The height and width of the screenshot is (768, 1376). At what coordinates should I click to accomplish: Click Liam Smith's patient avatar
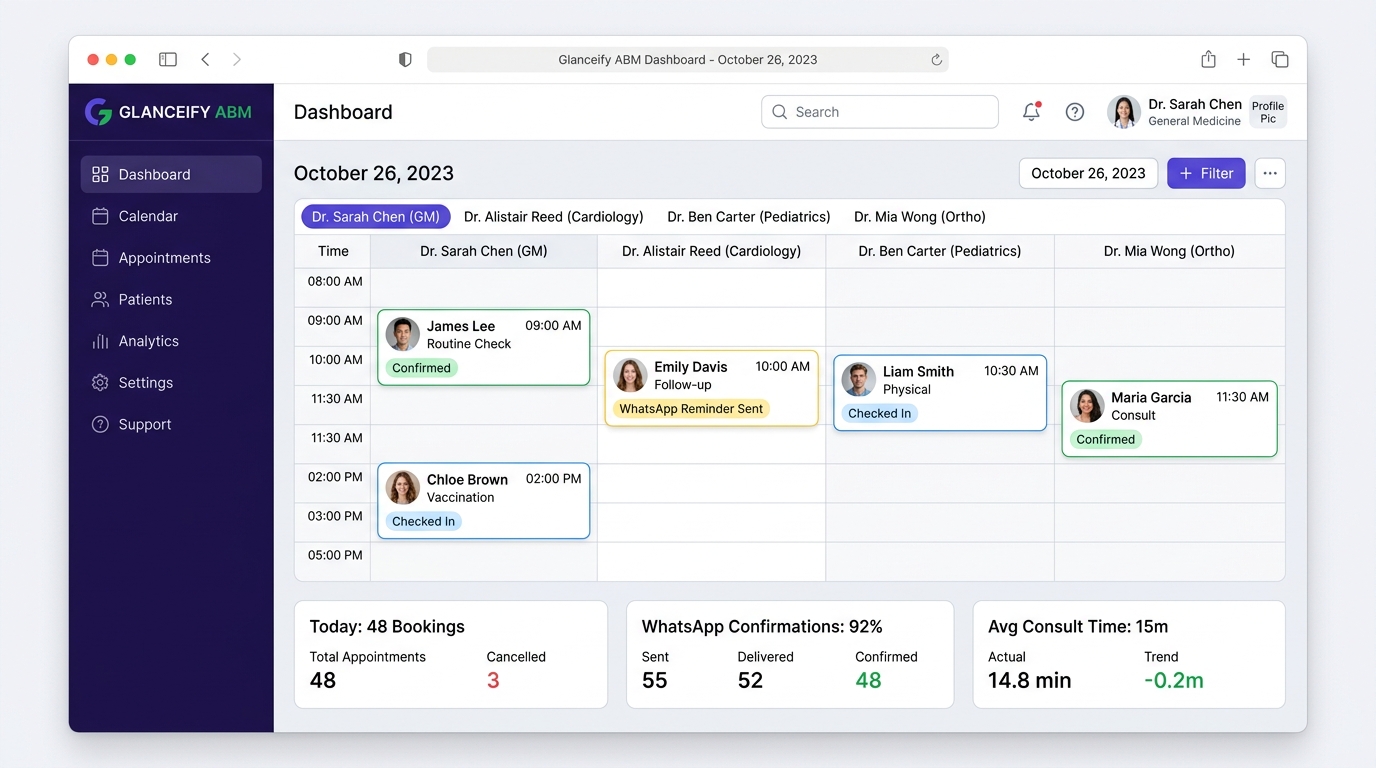[x=859, y=380]
